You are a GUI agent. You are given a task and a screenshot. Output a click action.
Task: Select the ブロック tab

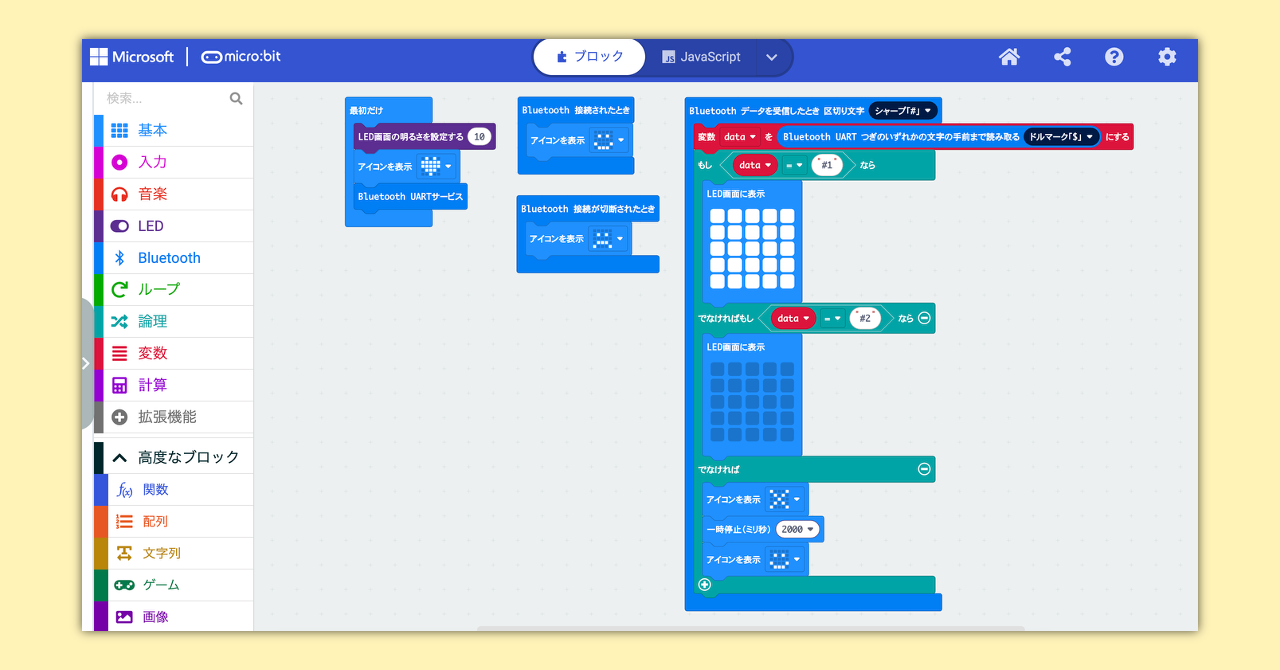tap(589, 57)
